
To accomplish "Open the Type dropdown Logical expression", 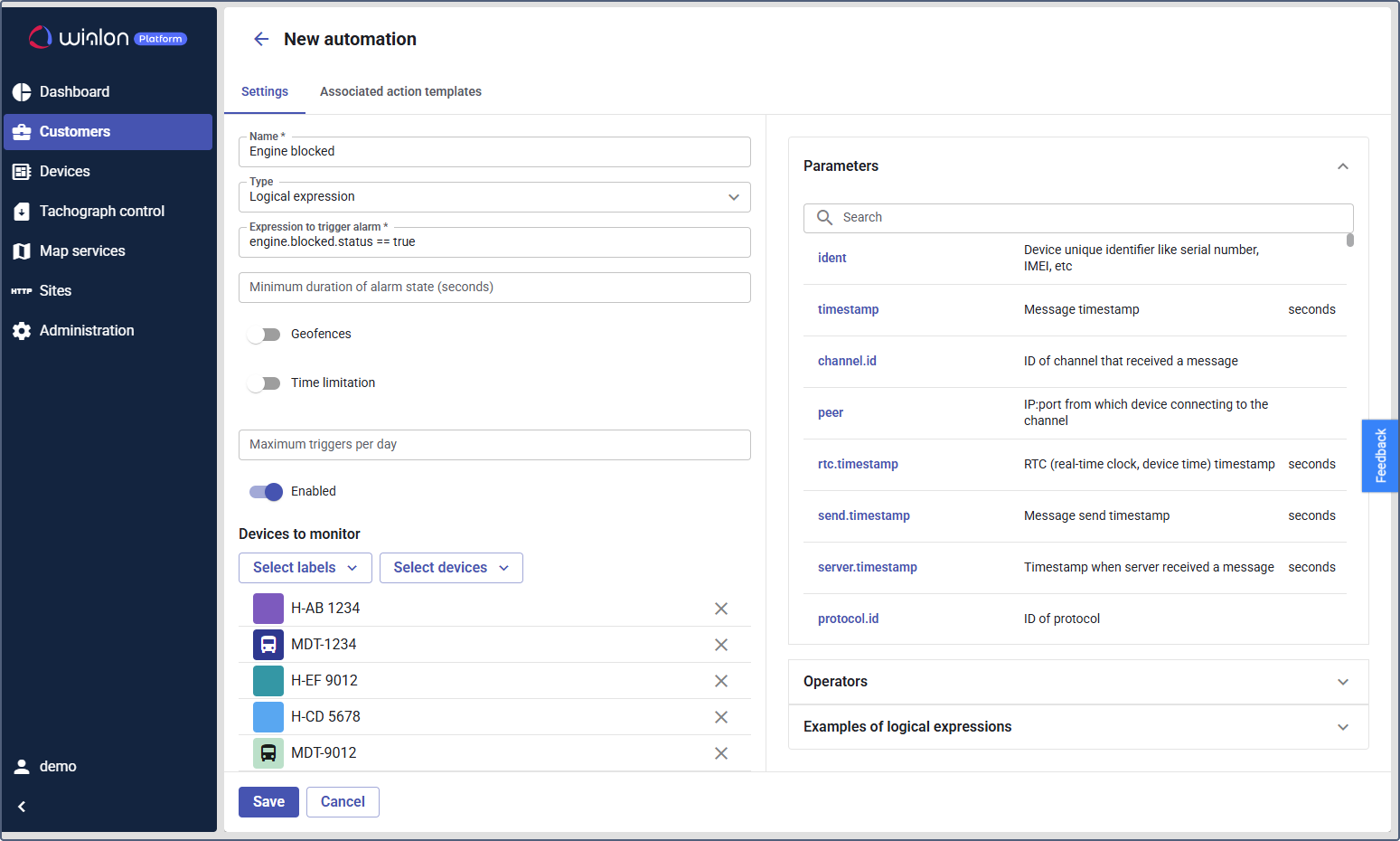I will point(493,197).
